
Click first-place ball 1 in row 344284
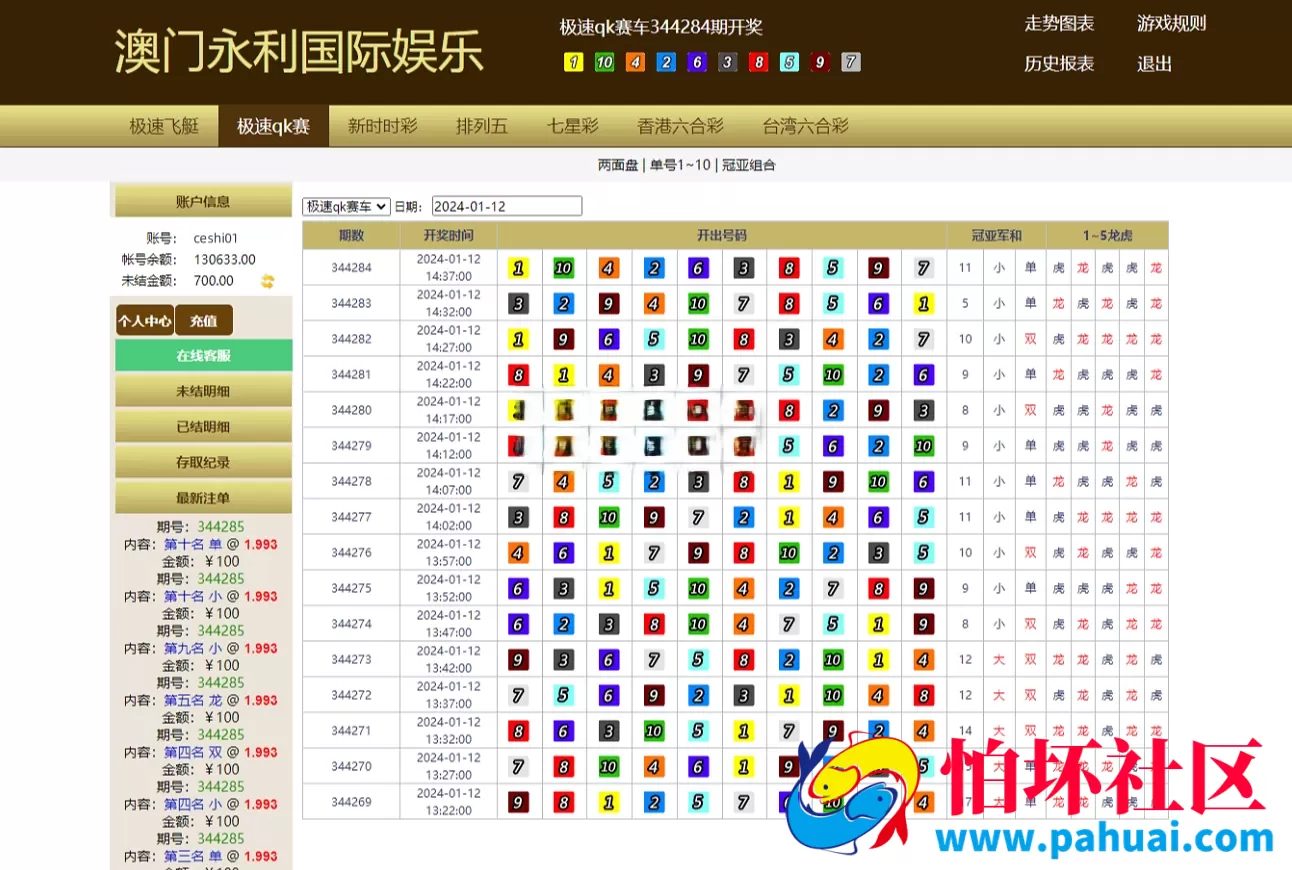(x=518, y=268)
